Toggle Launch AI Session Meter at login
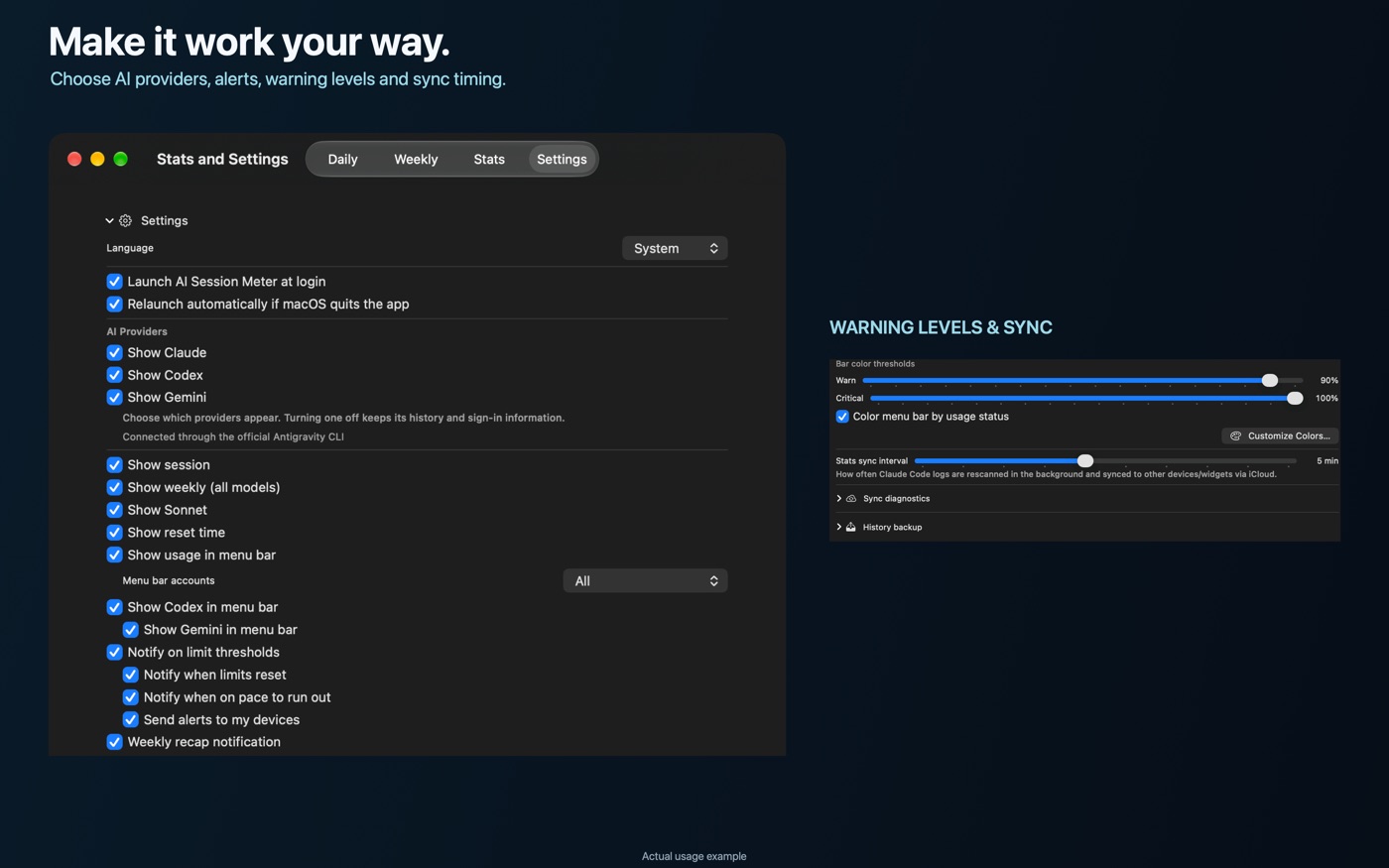 (x=114, y=282)
